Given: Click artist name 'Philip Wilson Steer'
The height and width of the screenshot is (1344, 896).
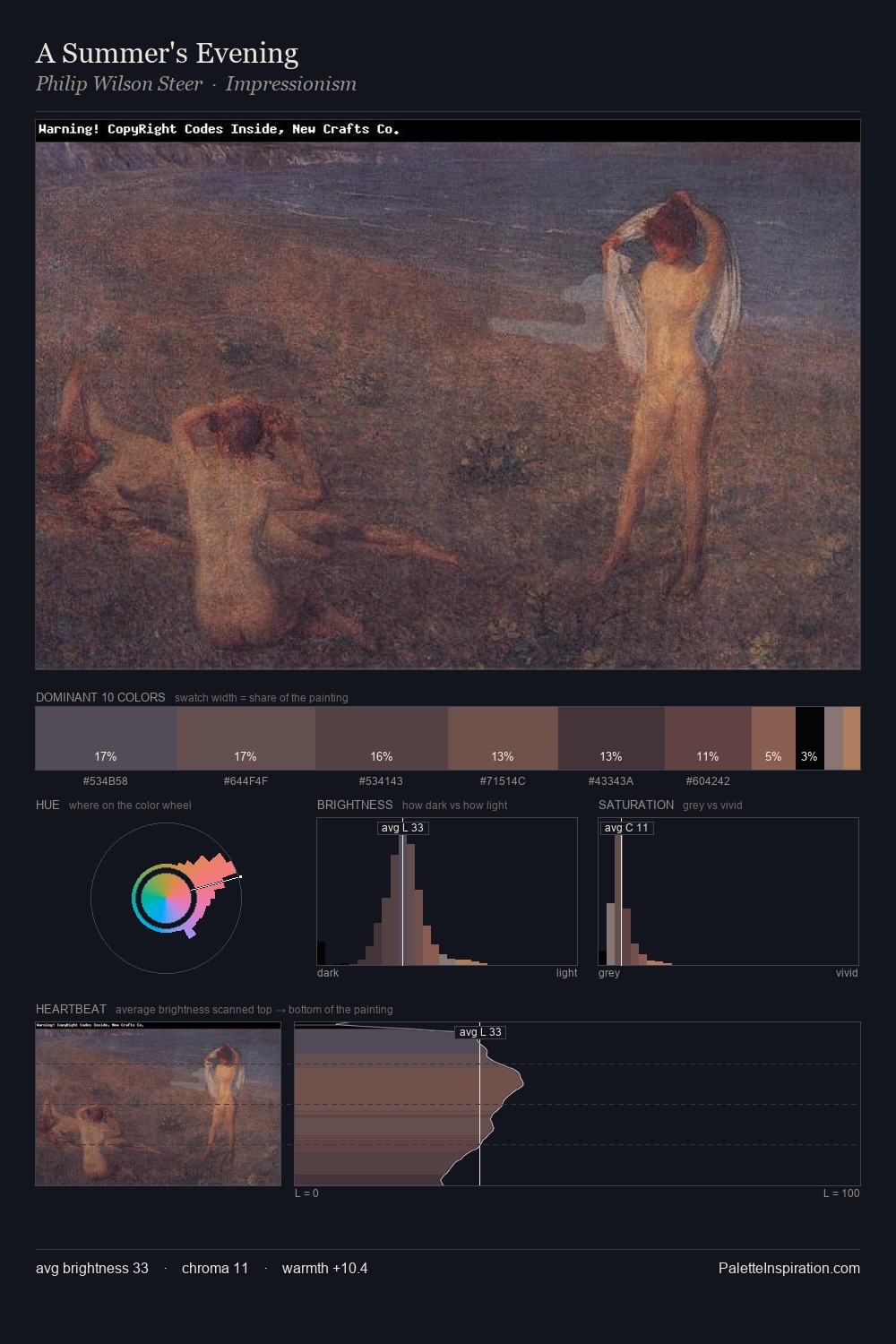Looking at the screenshot, I should point(119,84).
